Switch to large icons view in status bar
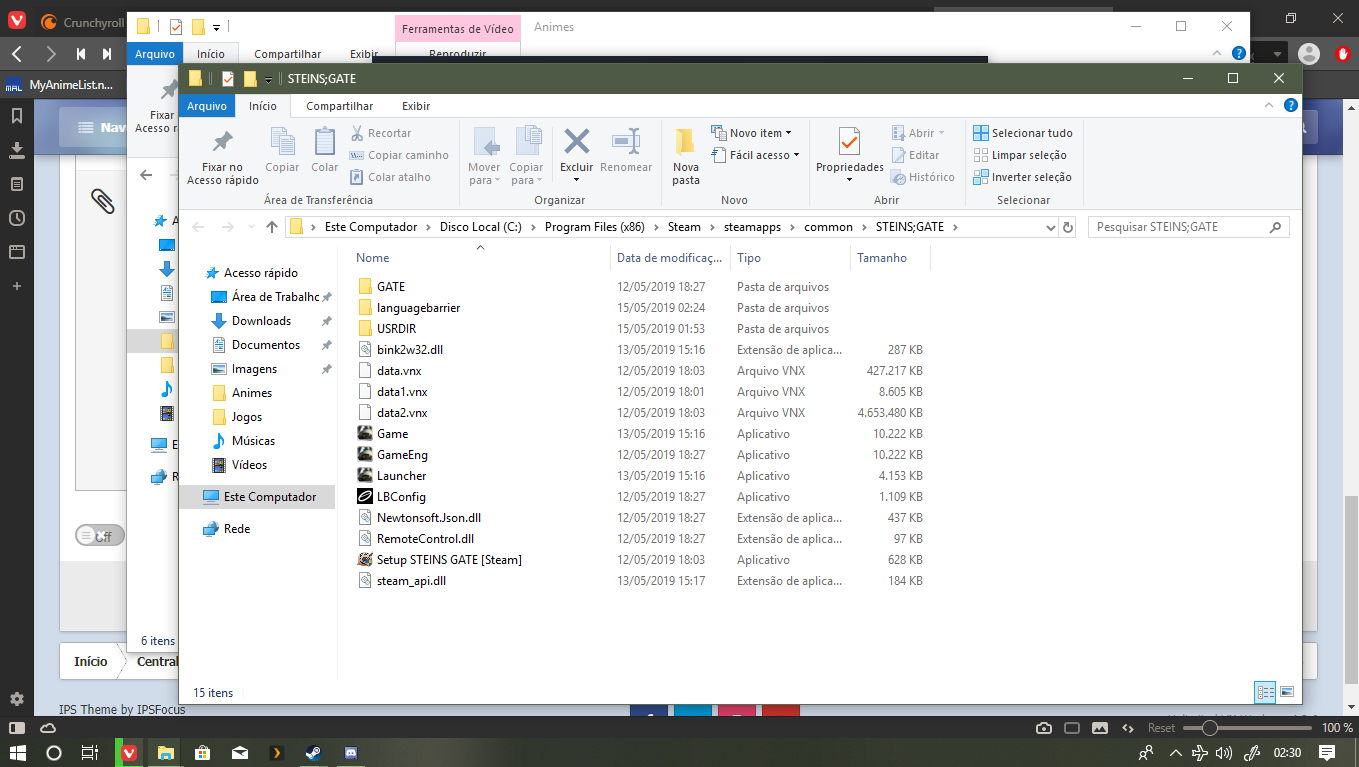The image size is (1359, 767). click(x=1287, y=692)
